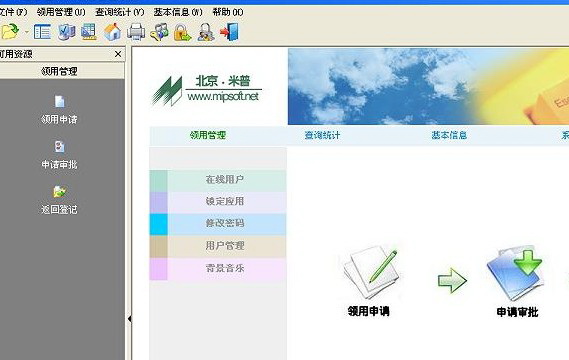Click the padlock with users toolbar icon
This screenshot has width=569, height=360.
click(206, 32)
